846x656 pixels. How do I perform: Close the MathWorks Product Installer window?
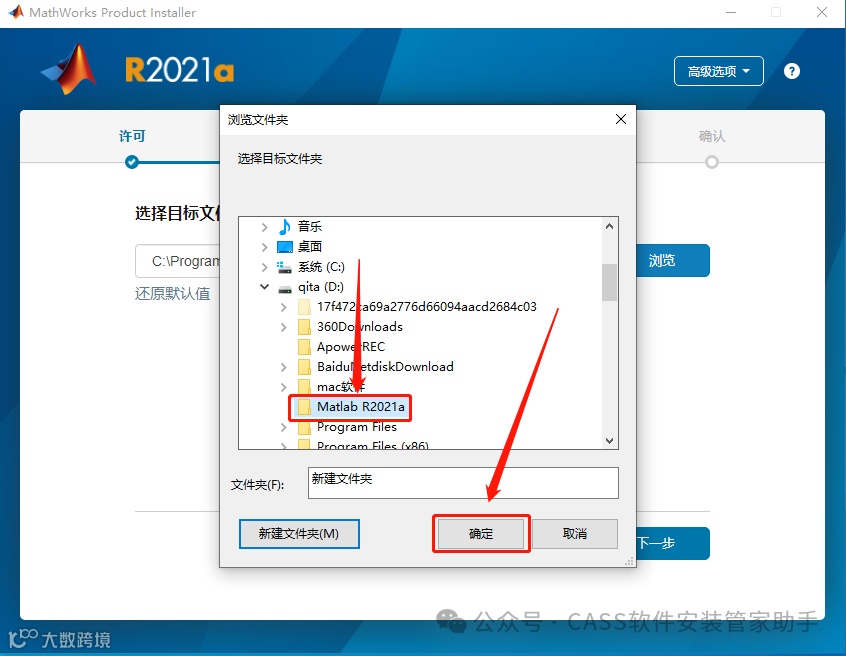click(x=822, y=12)
